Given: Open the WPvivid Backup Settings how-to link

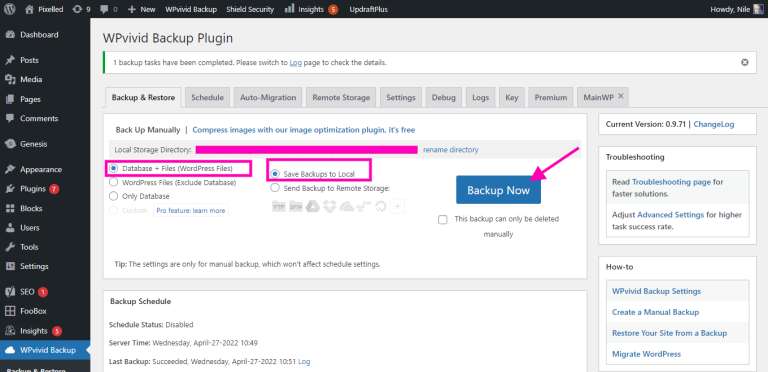Looking at the screenshot, I should coord(656,291).
